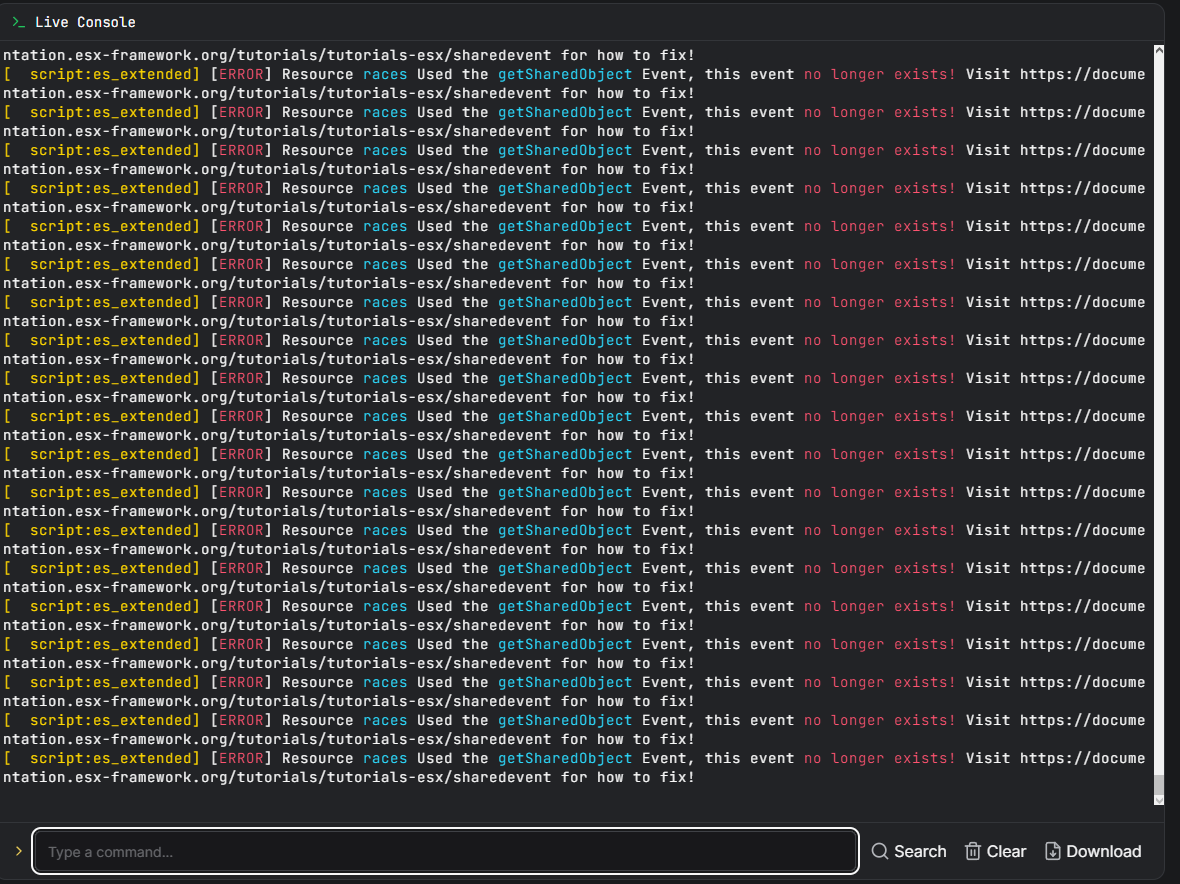Click "getSharedObject" in the last log entry
Screen dimensions: 1180x884
point(565,758)
